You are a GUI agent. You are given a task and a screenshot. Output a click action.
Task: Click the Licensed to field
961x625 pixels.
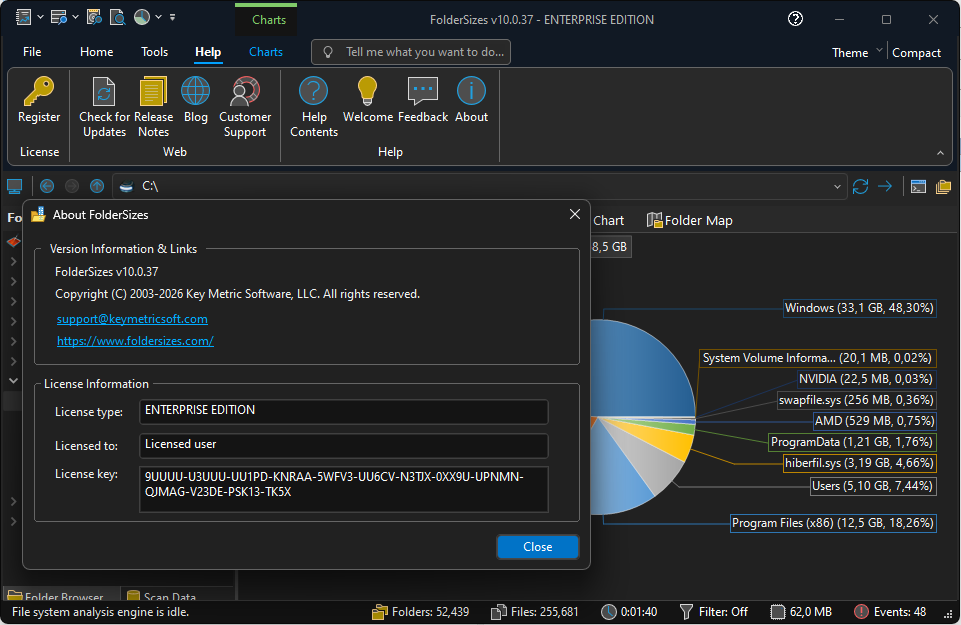[344, 445]
